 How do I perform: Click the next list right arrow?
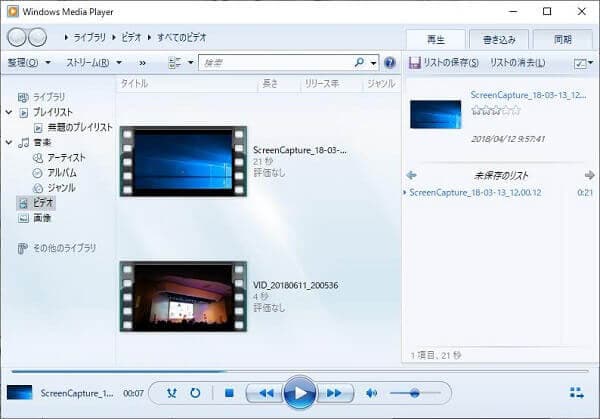click(x=589, y=175)
